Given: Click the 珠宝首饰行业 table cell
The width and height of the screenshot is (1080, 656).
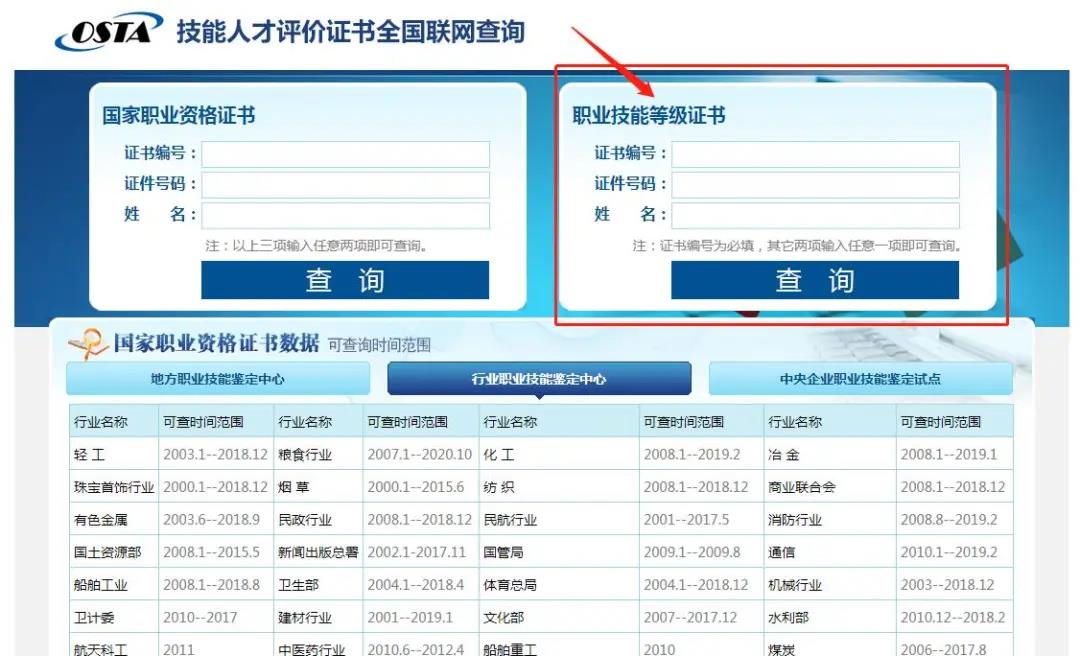Looking at the screenshot, I should pos(114,487).
